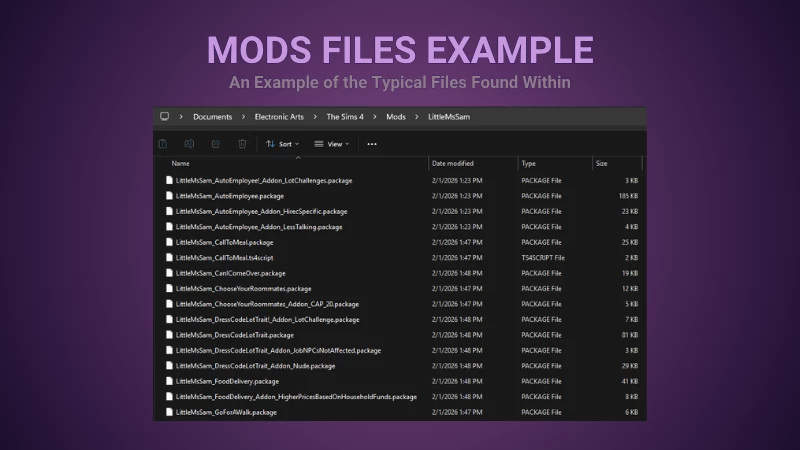The width and height of the screenshot is (800, 450).
Task: Click file icon of LittleMsSam_CallToMeal.ts4script
Action: (x=169, y=258)
